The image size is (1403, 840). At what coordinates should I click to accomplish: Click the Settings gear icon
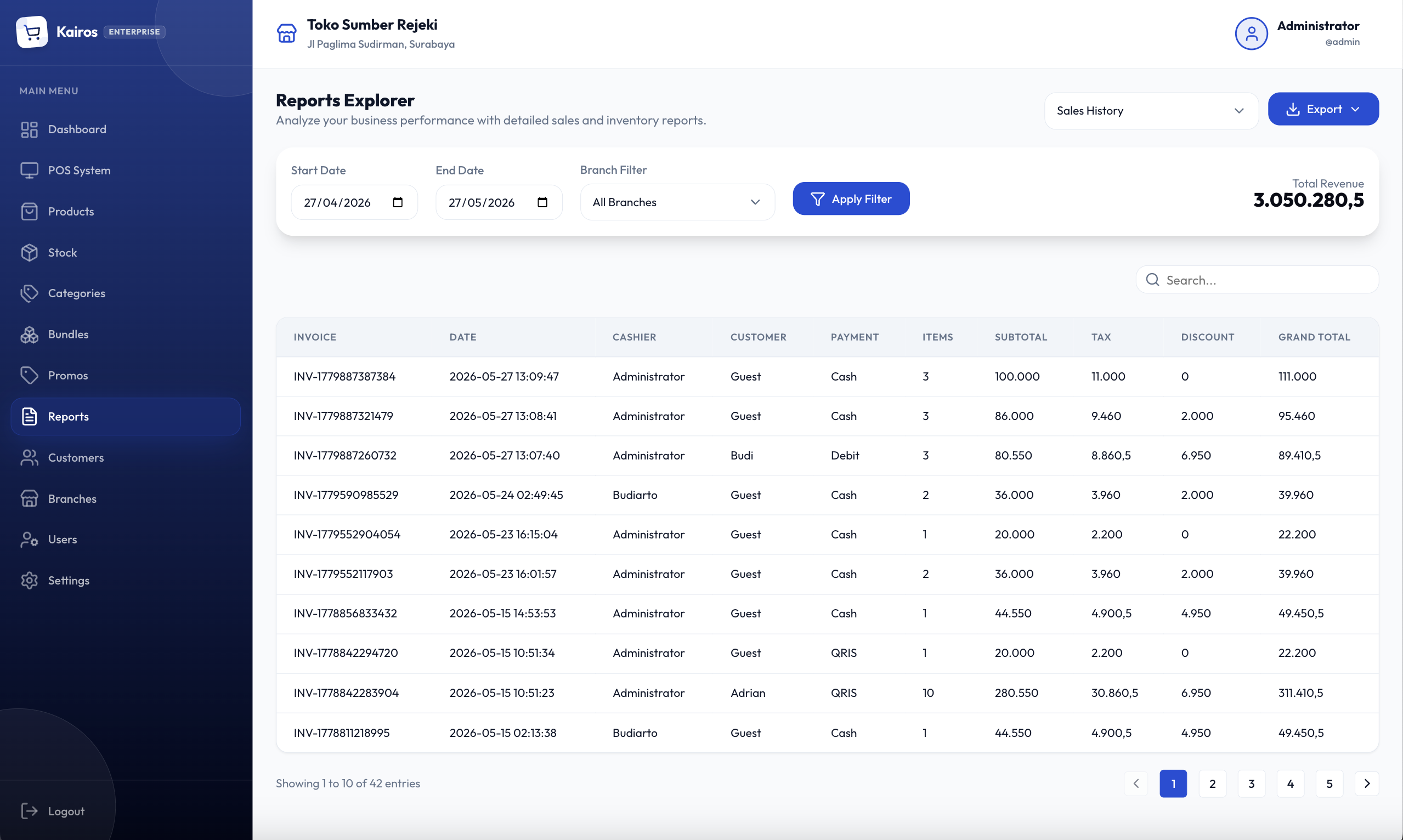point(29,581)
